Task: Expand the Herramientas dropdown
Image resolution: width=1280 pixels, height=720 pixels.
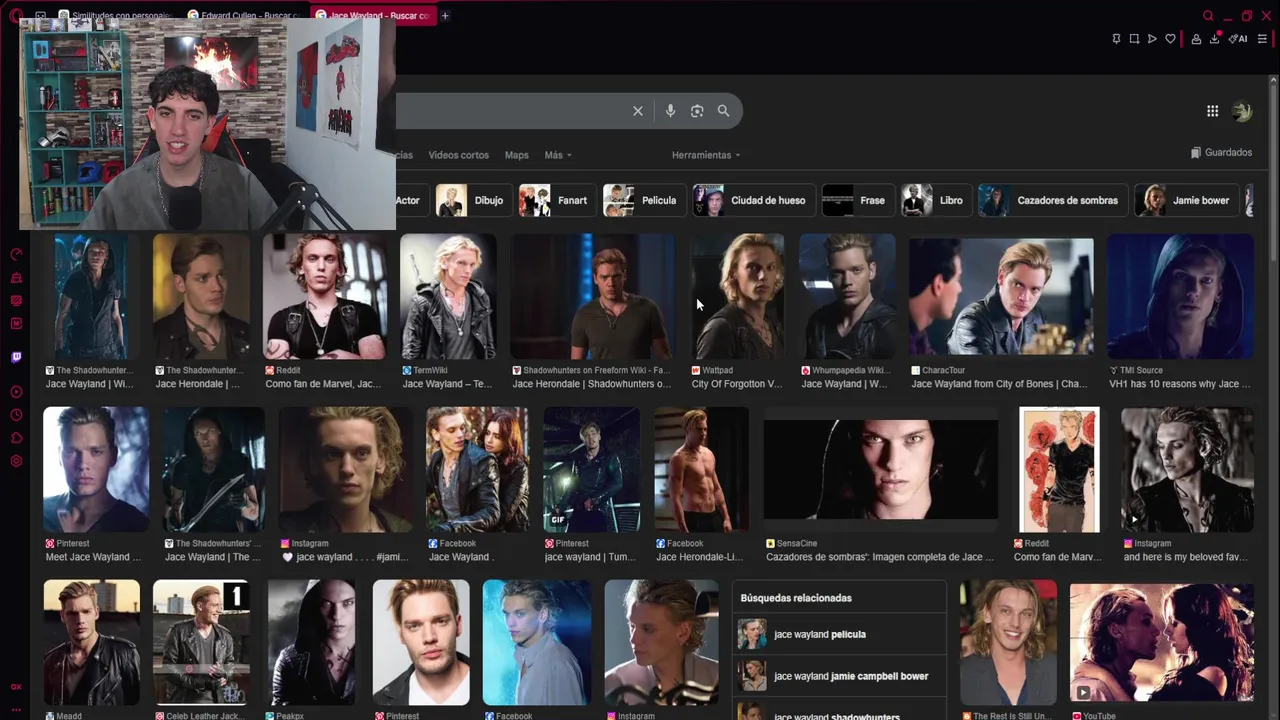Action: tap(706, 155)
